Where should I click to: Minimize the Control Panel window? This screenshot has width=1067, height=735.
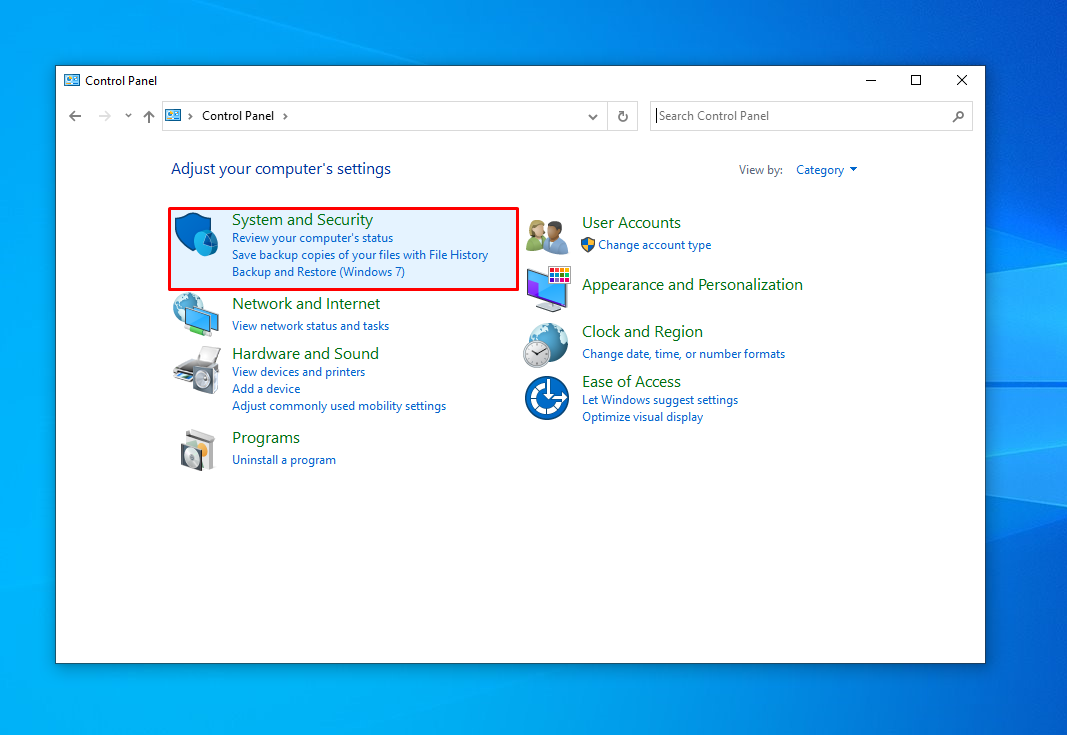[x=870, y=80]
